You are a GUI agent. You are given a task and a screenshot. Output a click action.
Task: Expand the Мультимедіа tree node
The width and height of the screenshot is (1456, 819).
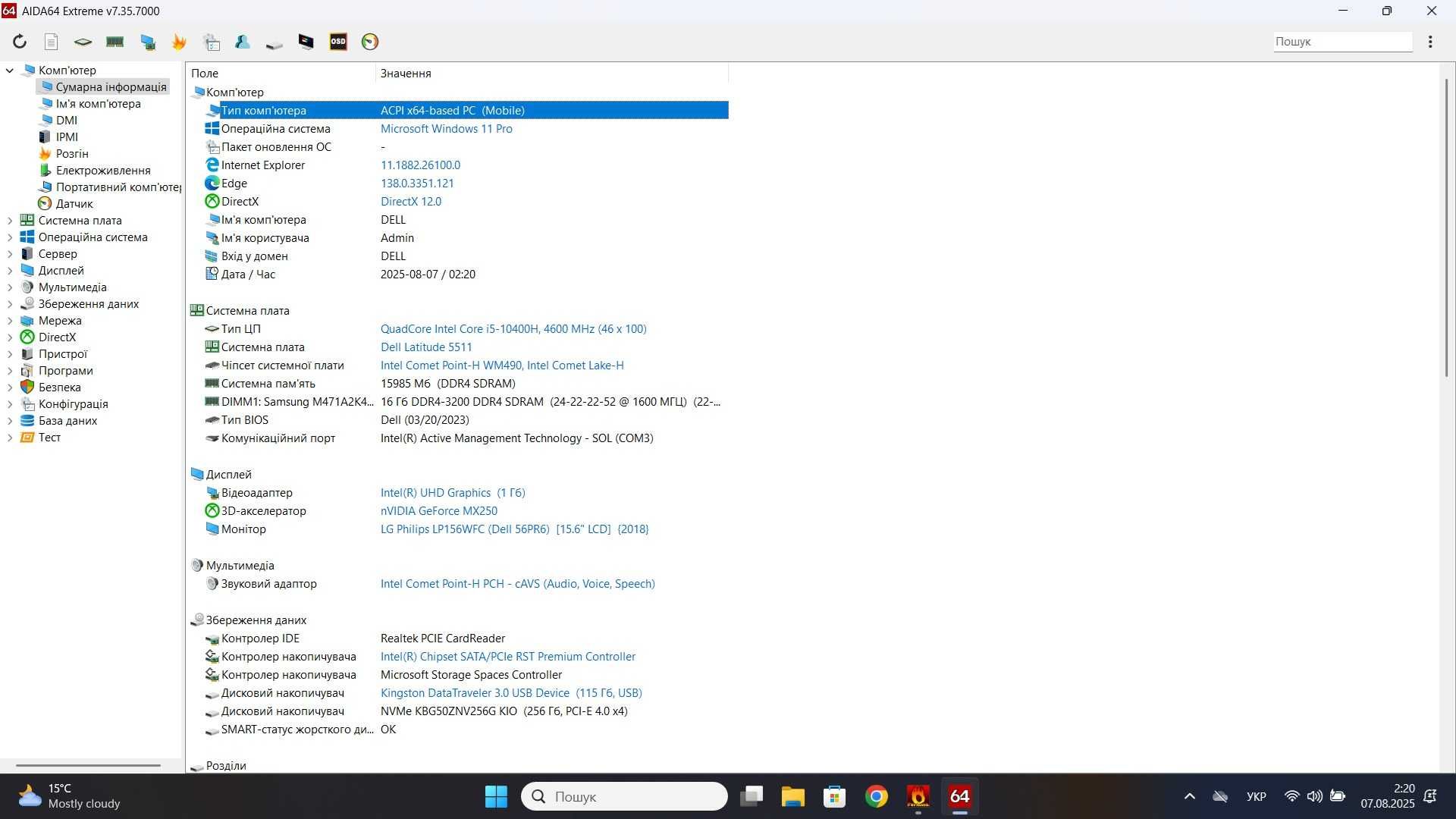(x=10, y=287)
